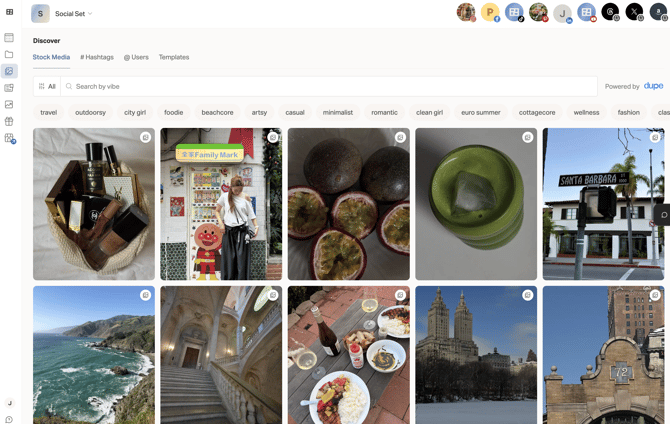Focus the Search by vibe field

tap(329, 86)
